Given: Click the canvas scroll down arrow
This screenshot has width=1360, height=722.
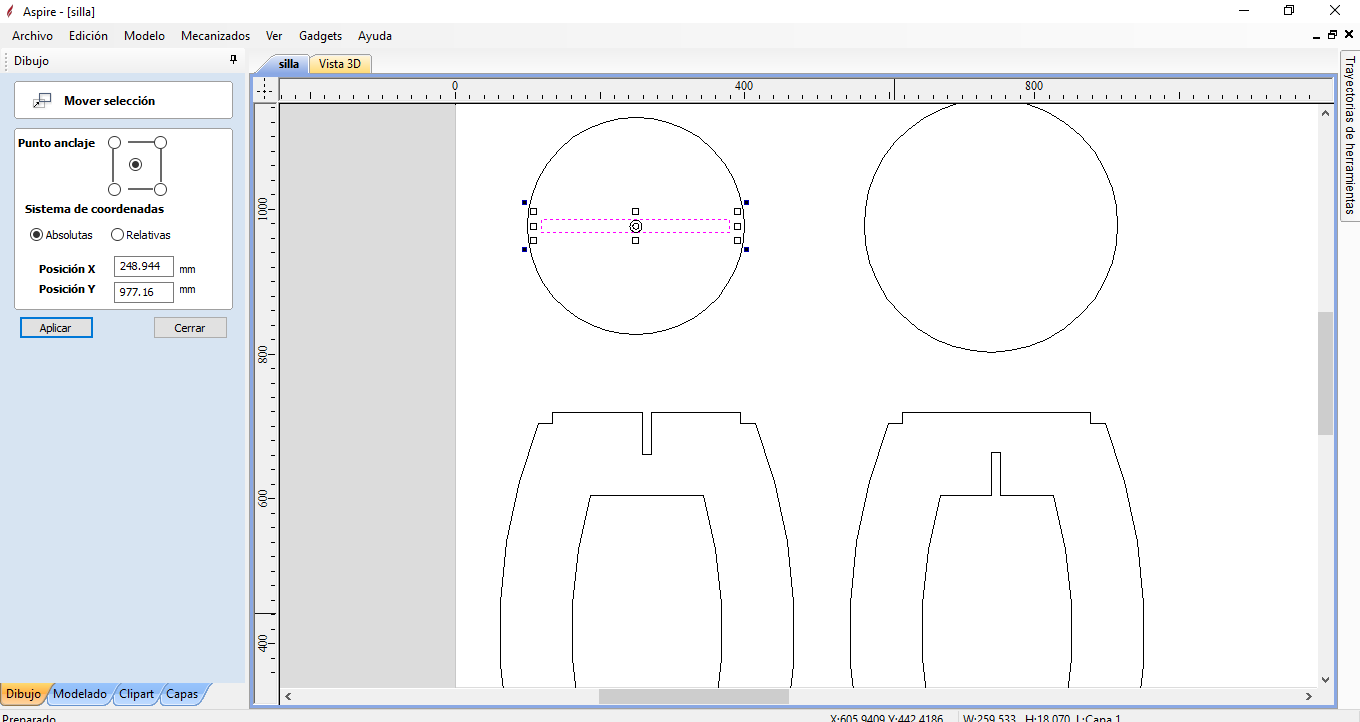Looking at the screenshot, I should (x=1326, y=679).
